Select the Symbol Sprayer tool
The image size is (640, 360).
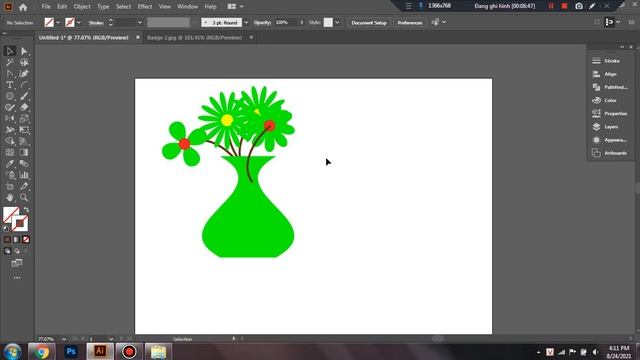click(x=10, y=175)
